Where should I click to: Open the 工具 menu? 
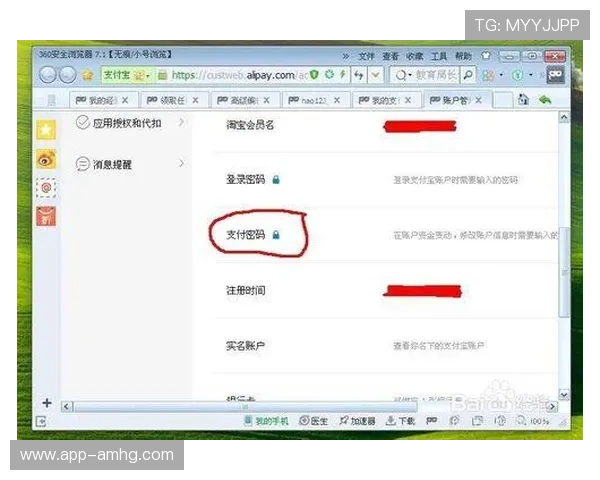point(439,57)
